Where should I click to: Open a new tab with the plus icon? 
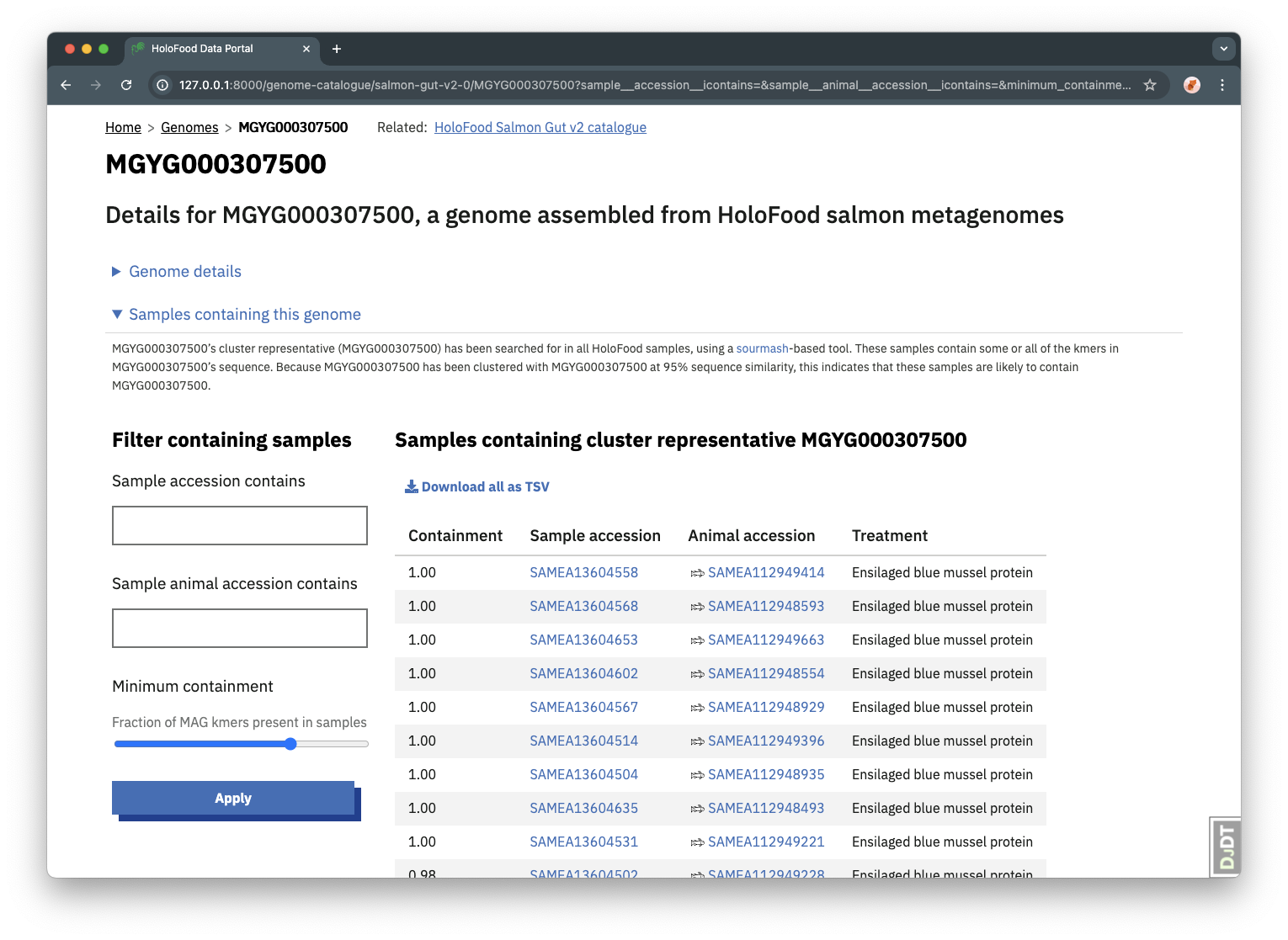(337, 49)
